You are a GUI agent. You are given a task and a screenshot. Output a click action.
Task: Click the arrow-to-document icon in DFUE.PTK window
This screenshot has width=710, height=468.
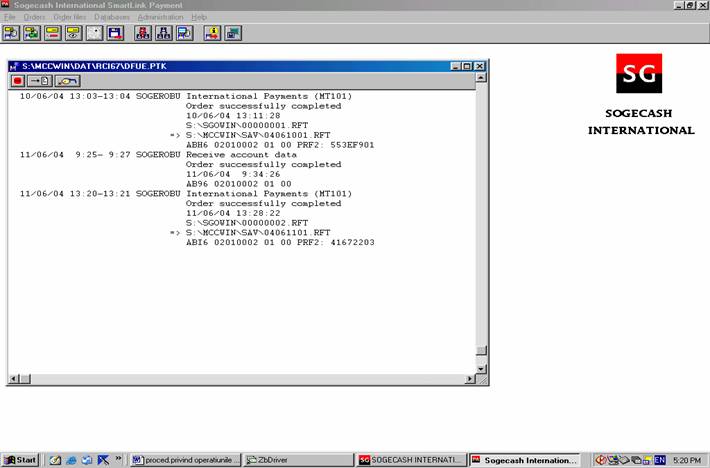[x=40, y=81]
